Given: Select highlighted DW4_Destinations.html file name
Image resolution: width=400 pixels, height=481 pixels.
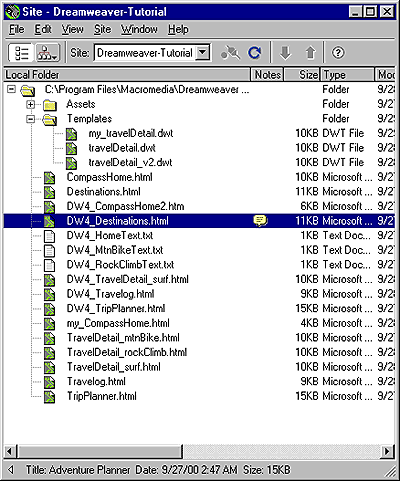Looking at the screenshot, I should [x=118, y=221].
